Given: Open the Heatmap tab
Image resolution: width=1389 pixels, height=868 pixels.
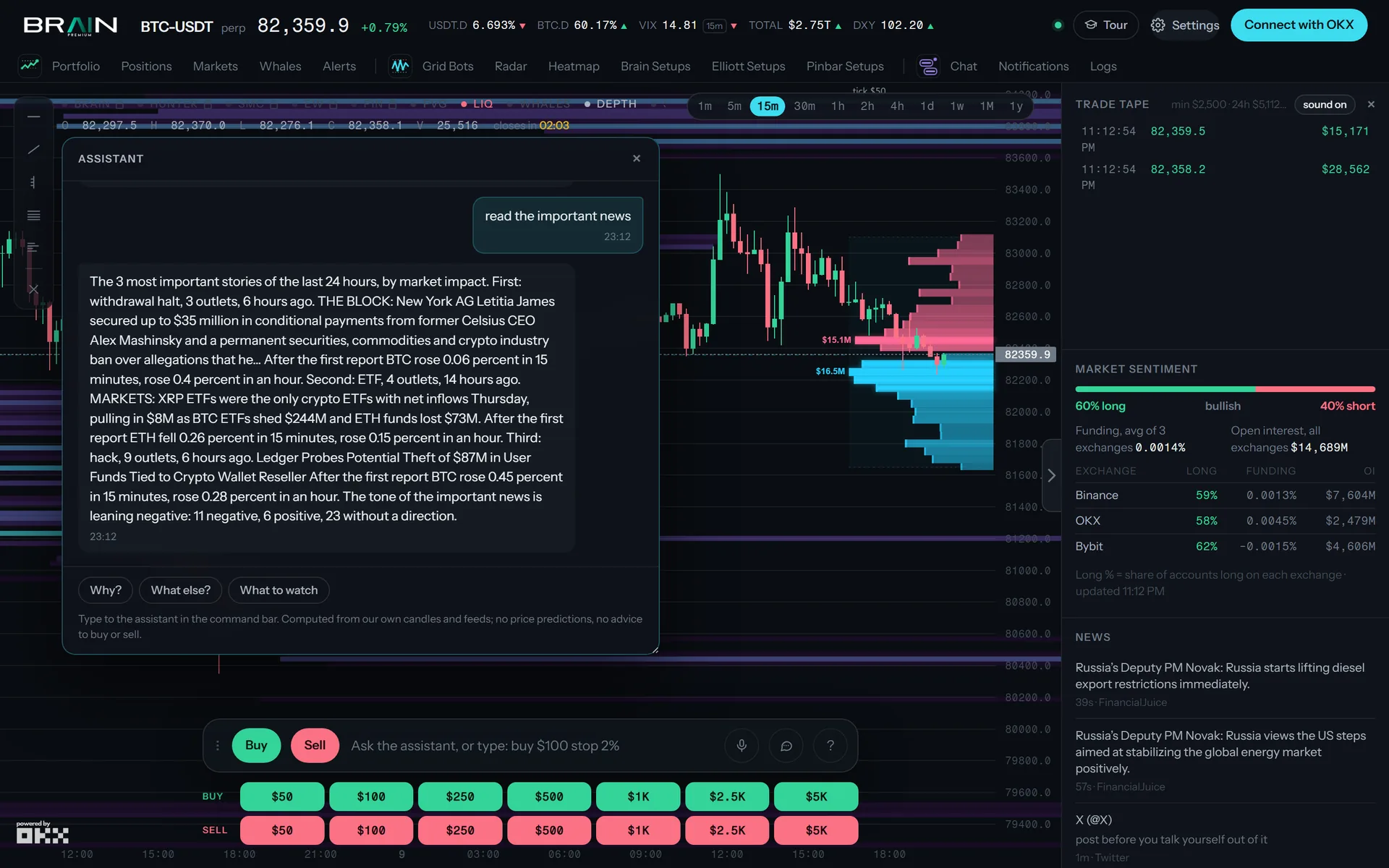Looking at the screenshot, I should 574,66.
